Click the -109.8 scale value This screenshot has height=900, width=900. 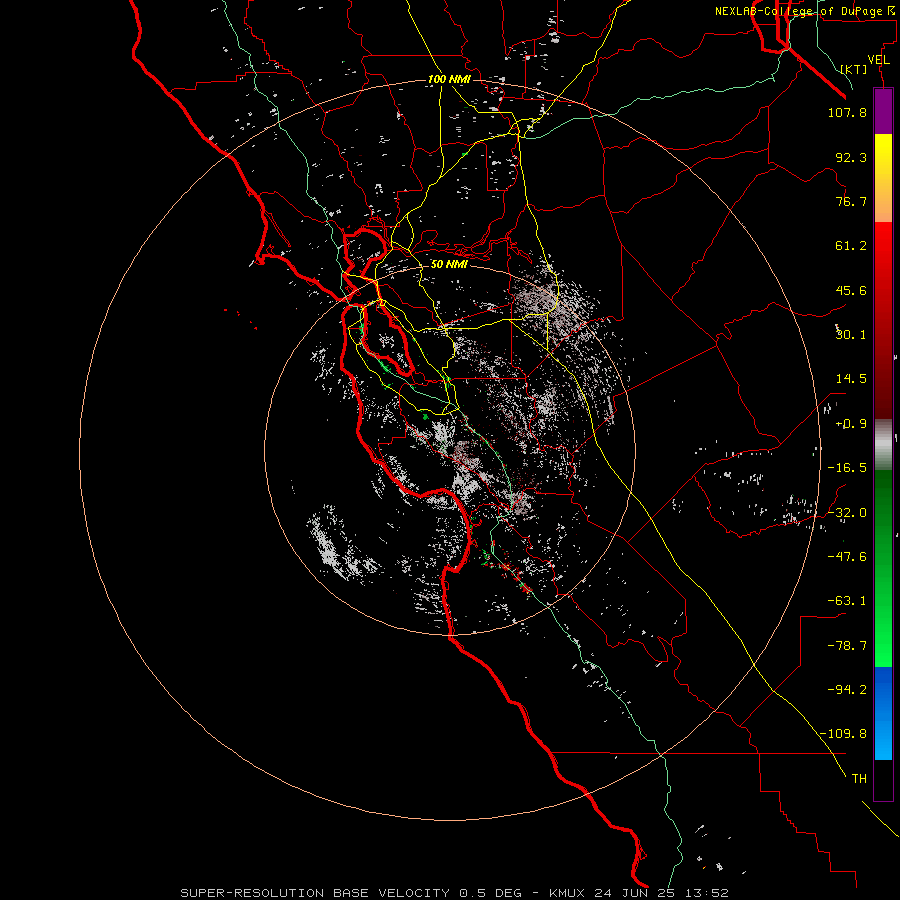[844, 734]
